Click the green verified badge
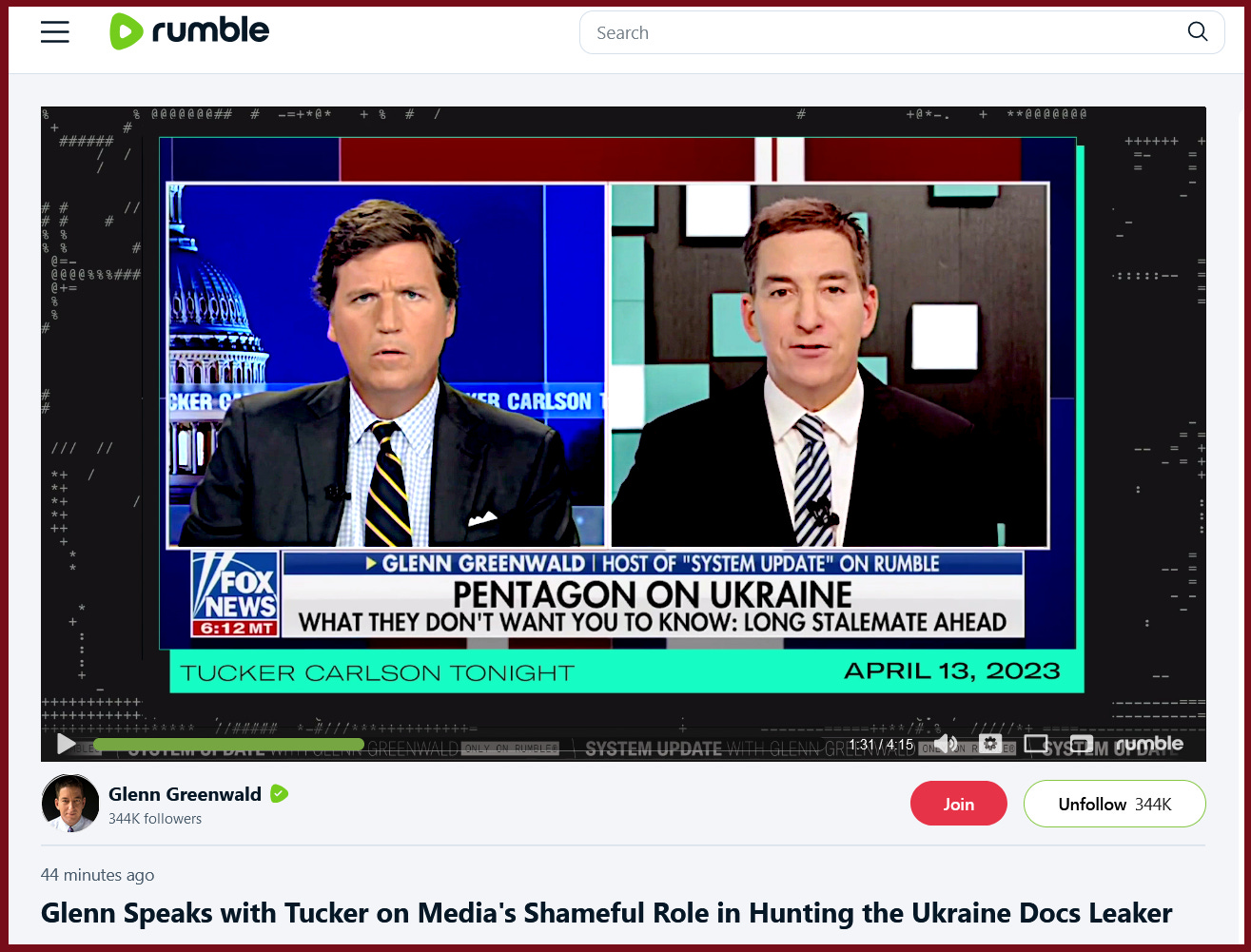The image size is (1251, 952). pos(279,794)
